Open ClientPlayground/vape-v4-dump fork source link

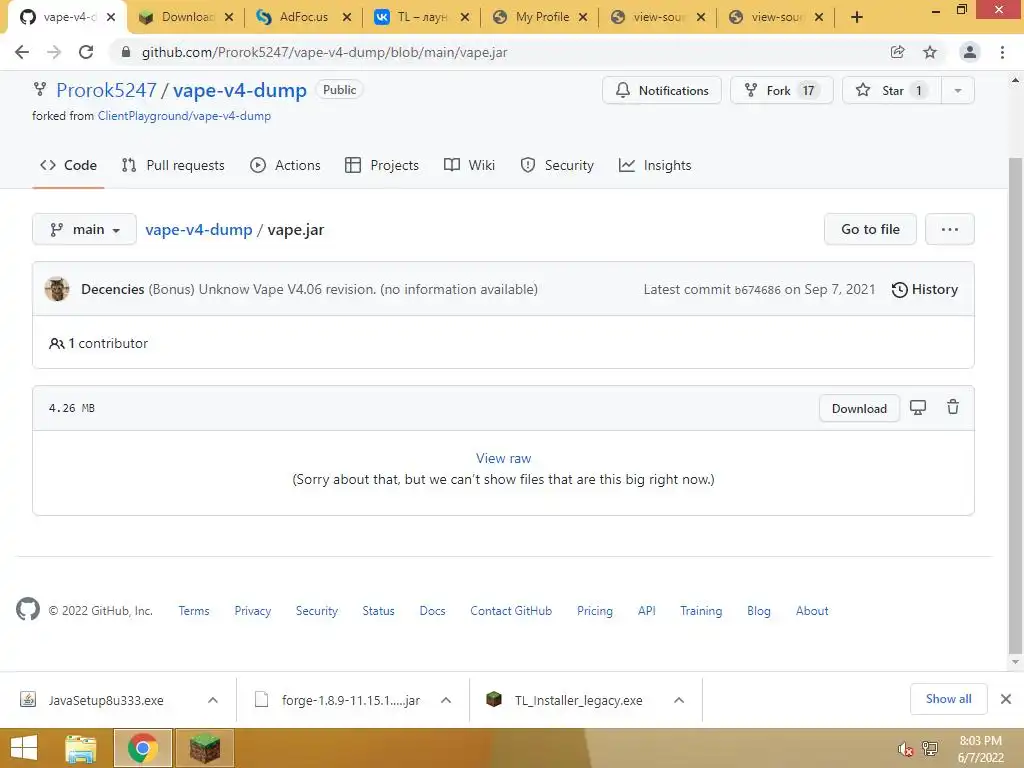click(x=184, y=116)
